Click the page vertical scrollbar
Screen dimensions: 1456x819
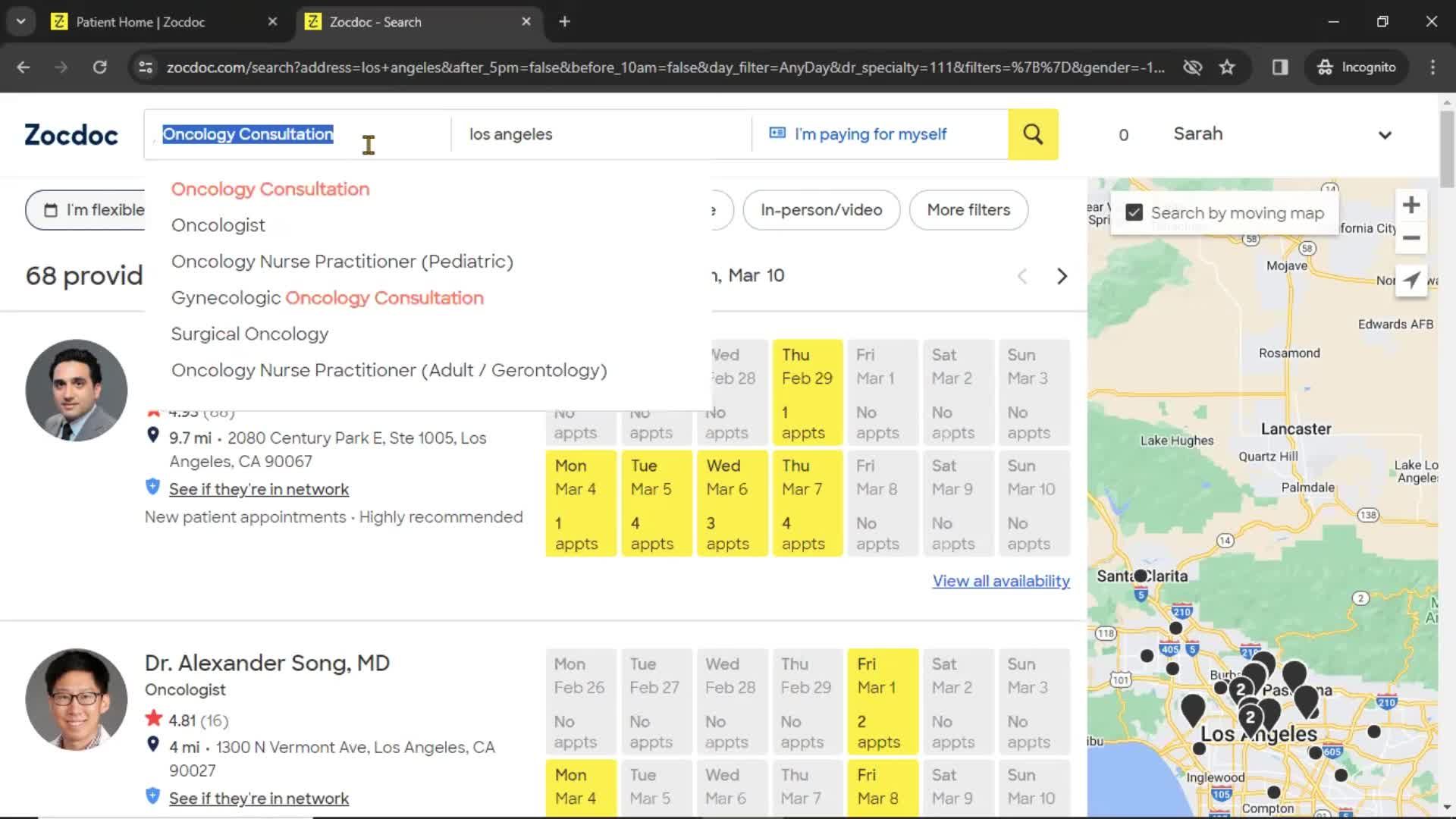point(1447,149)
